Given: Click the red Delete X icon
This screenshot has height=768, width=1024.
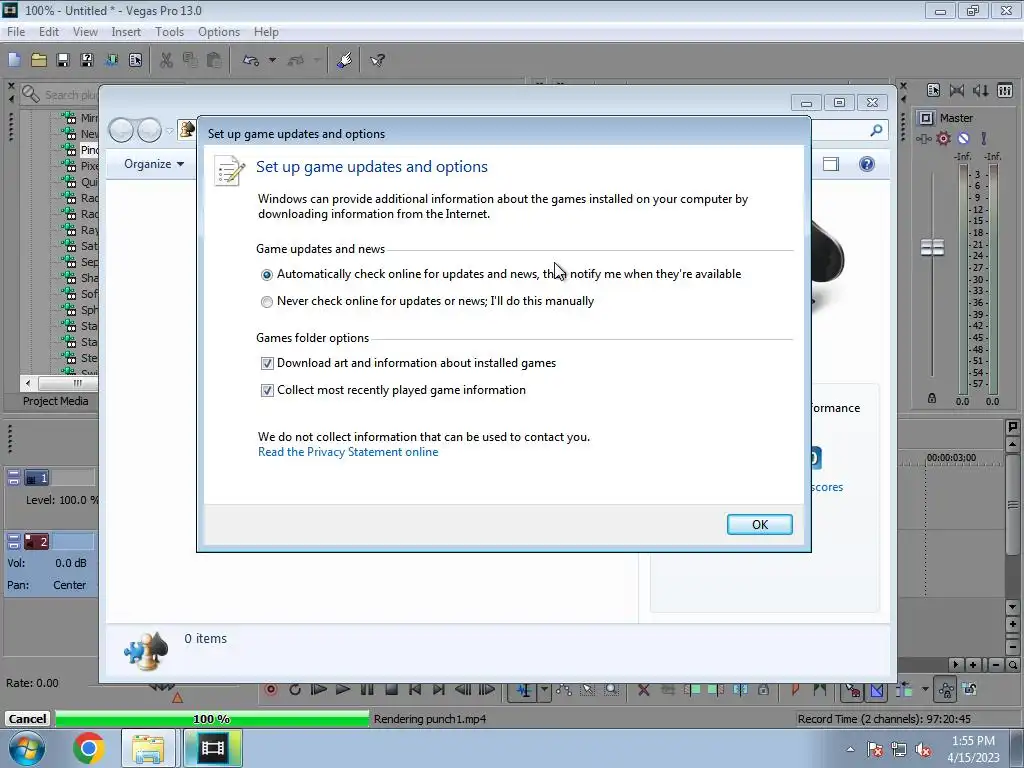Looking at the screenshot, I should (643, 690).
